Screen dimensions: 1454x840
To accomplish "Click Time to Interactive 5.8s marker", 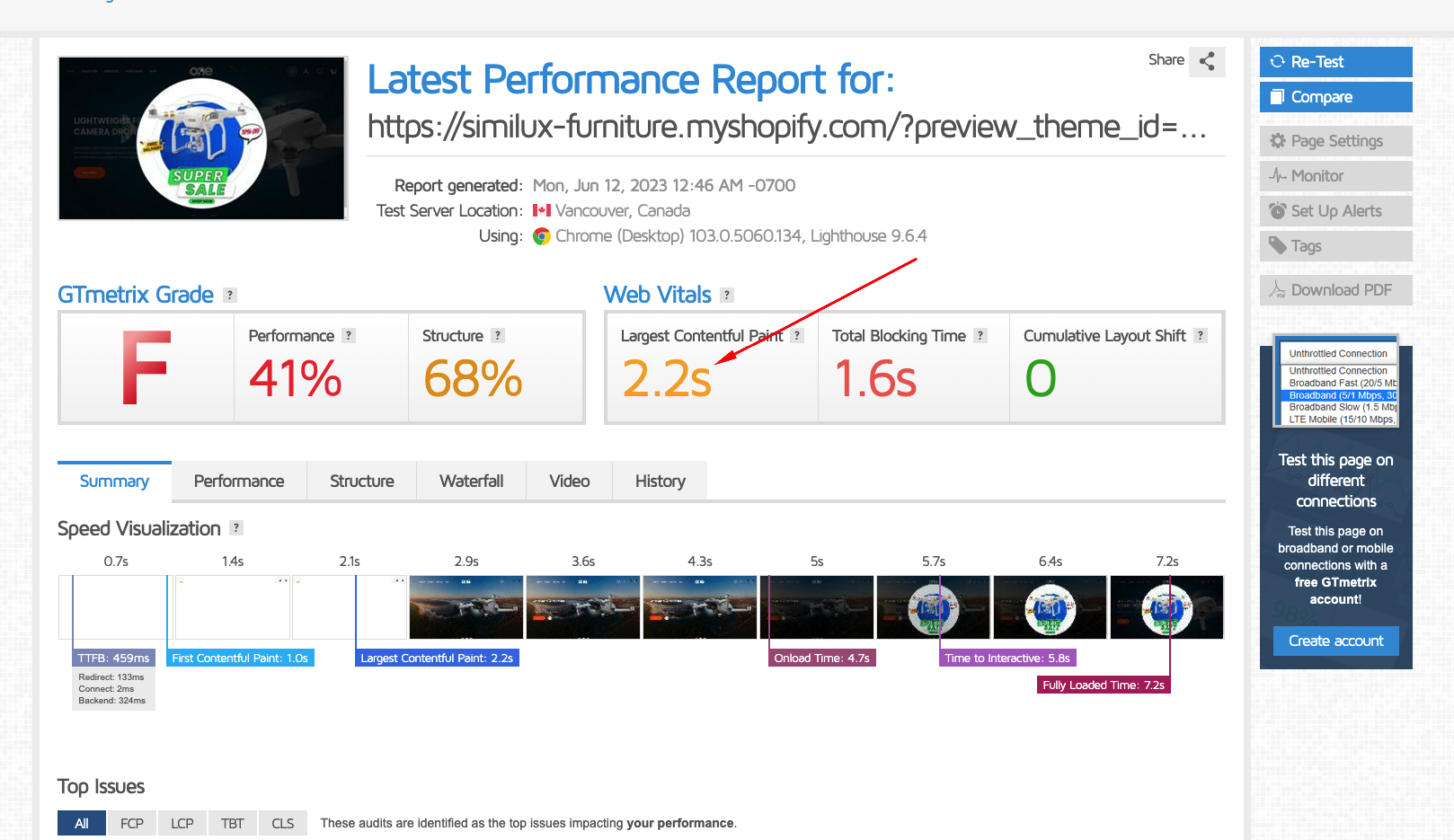I will pos(1007,658).
